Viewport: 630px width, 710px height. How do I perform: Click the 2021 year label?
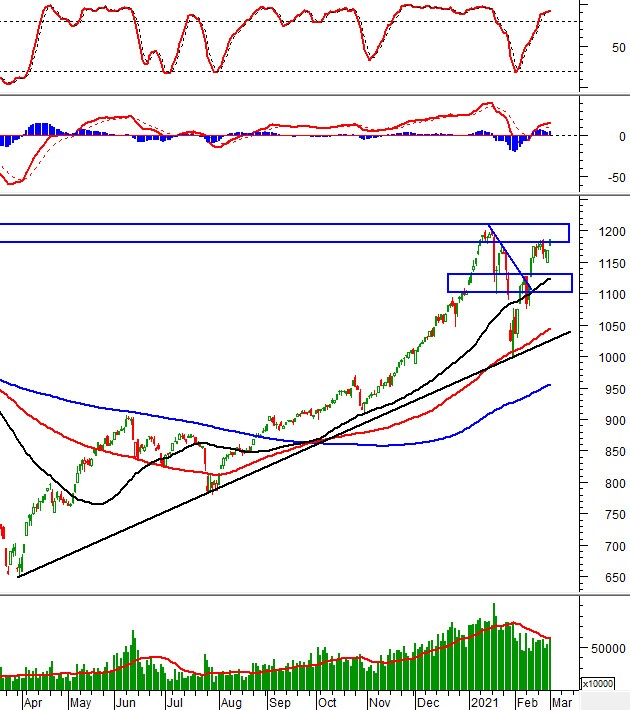pyautogui.click(x=484, y=703)
